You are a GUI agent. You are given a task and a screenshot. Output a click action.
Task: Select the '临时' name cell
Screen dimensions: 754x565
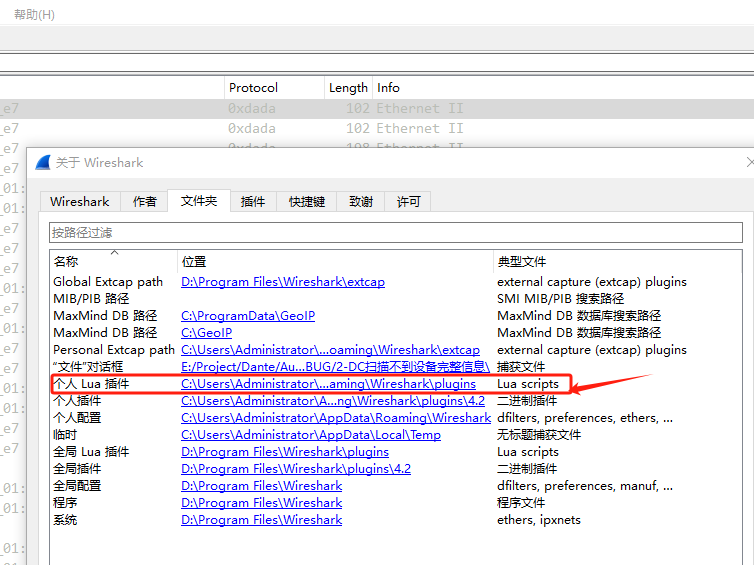(x=65, y=435)
